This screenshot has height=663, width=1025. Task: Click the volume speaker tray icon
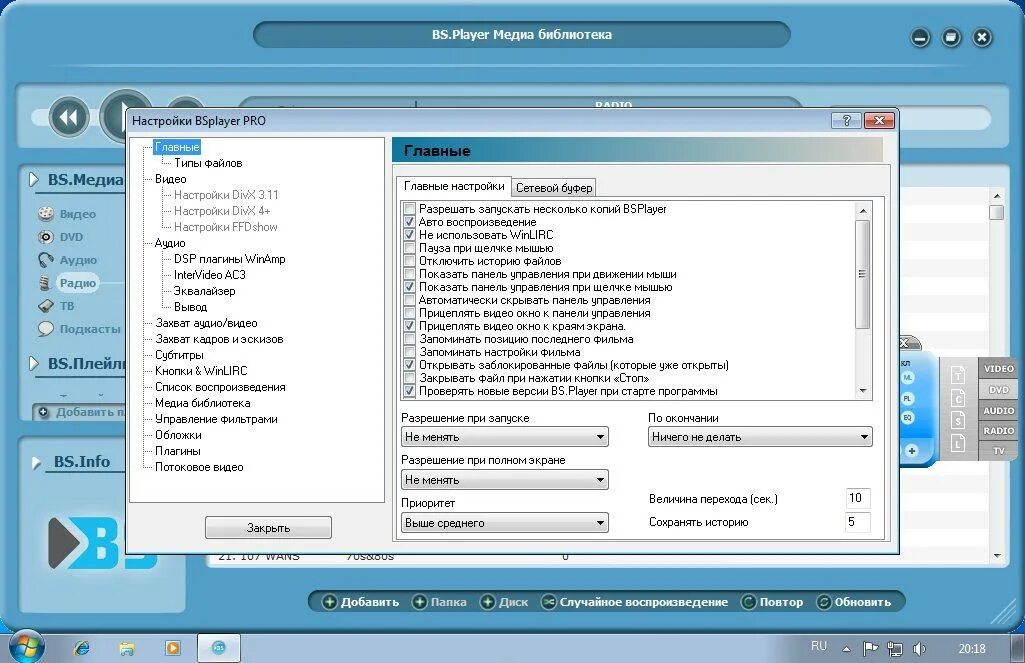click(x=919, y=649)
